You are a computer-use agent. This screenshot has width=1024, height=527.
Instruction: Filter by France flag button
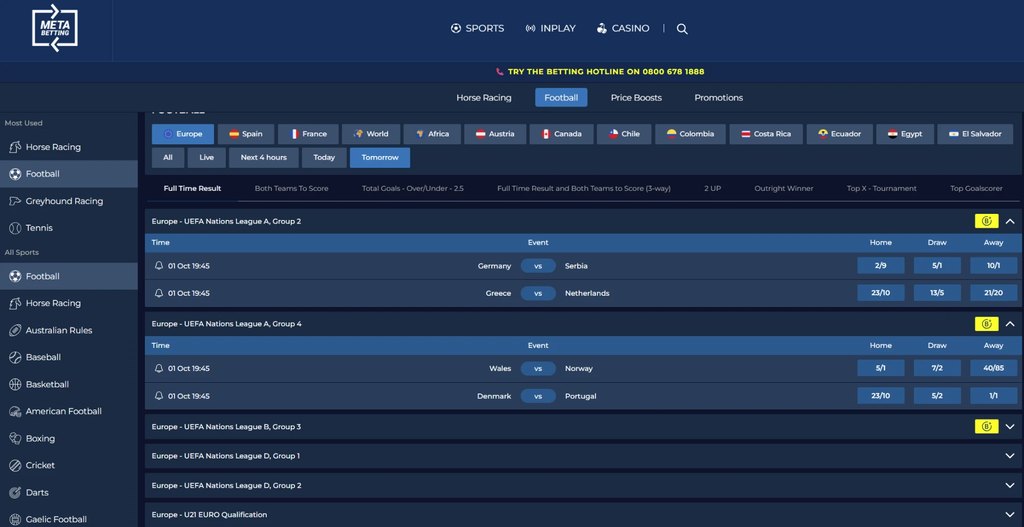pyautogui.click(x=308, y=134)
